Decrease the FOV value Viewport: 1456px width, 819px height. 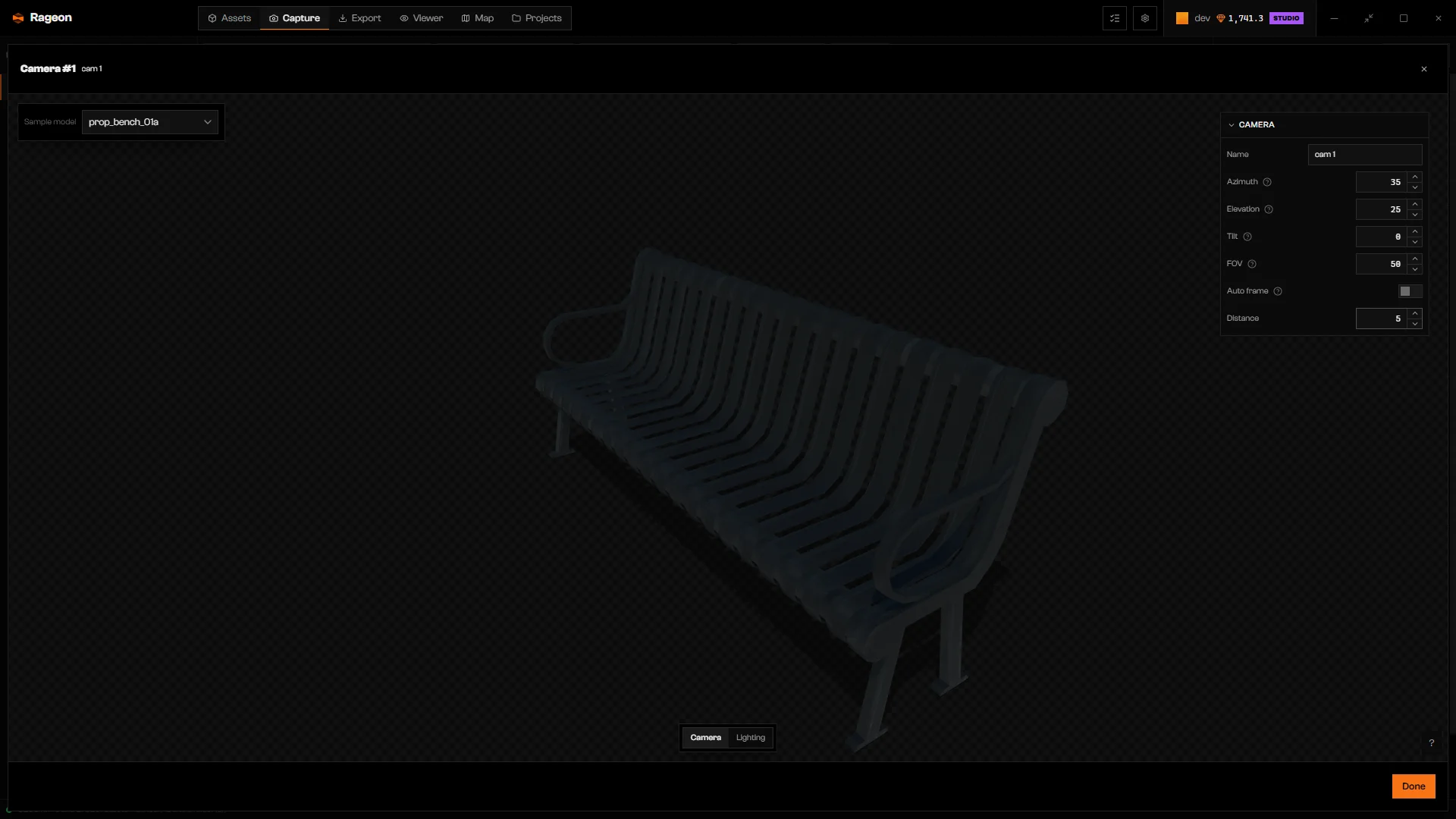click(x=1415, y=269)
